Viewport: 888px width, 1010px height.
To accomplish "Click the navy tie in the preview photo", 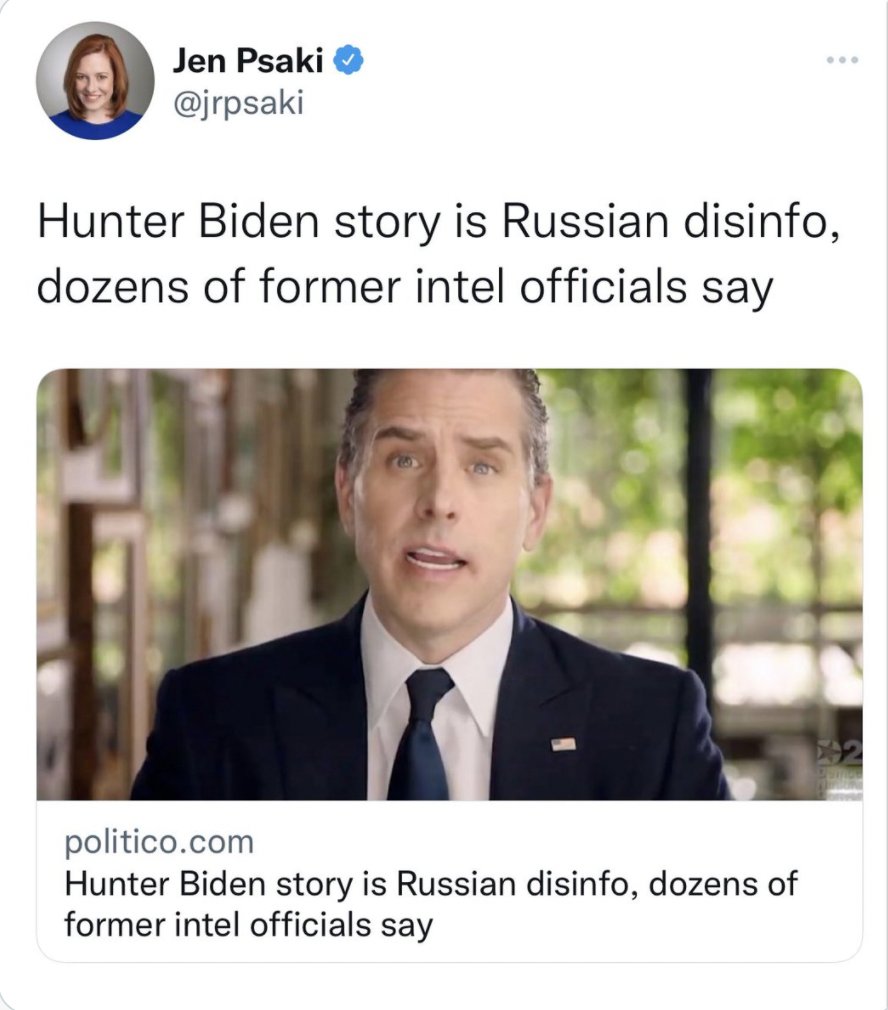I will tap(422, 734).
